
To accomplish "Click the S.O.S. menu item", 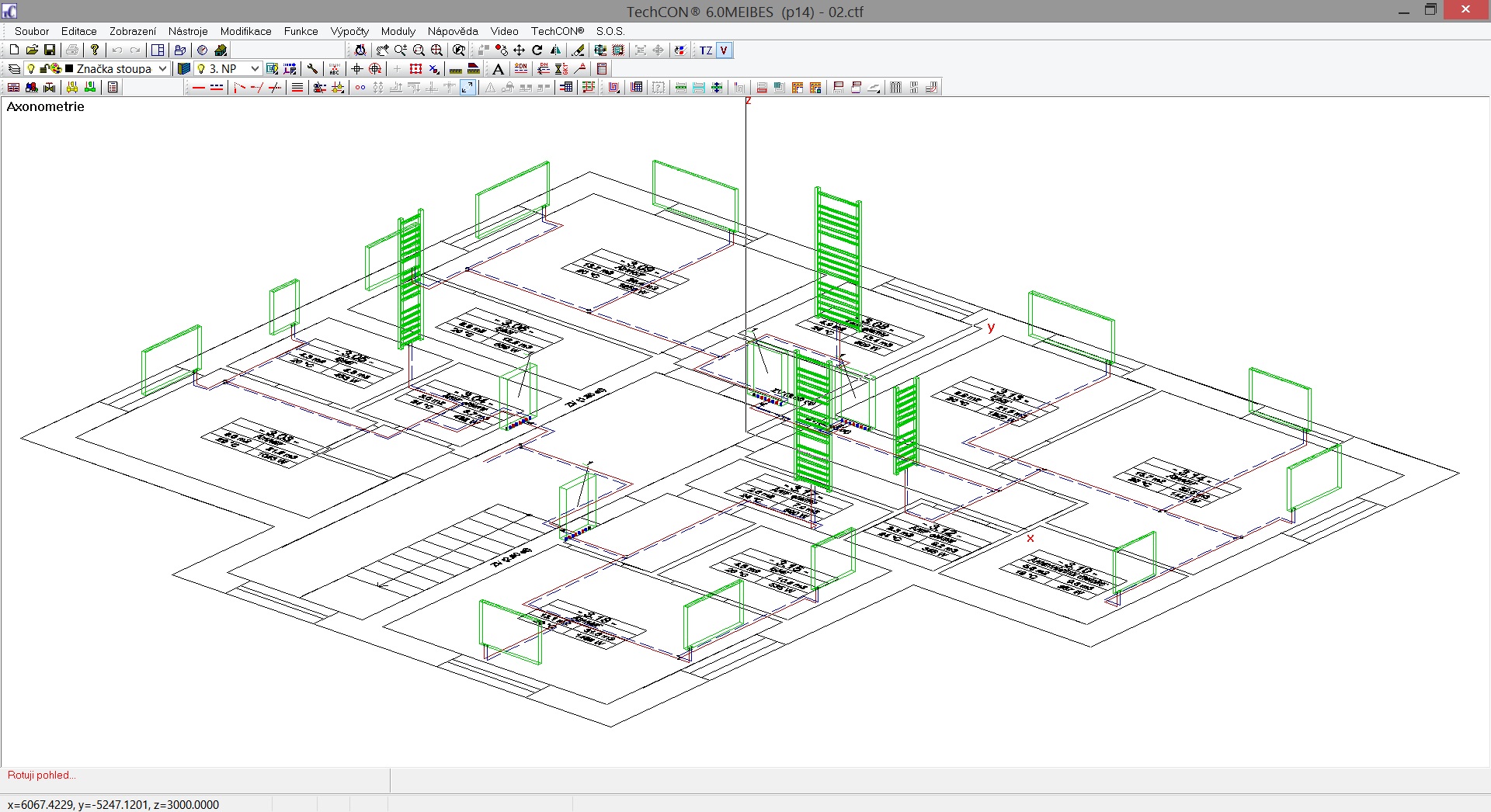I will pos(610,31).
